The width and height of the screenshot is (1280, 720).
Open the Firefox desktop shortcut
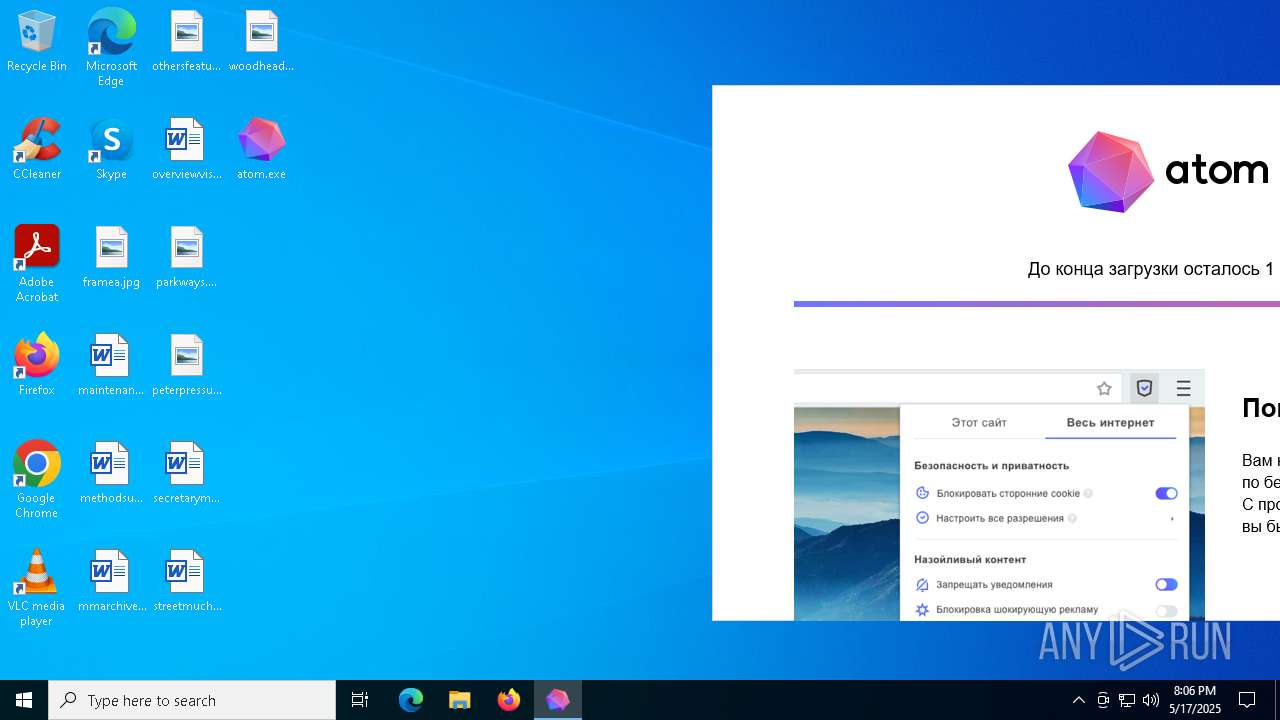click(37, 365)
